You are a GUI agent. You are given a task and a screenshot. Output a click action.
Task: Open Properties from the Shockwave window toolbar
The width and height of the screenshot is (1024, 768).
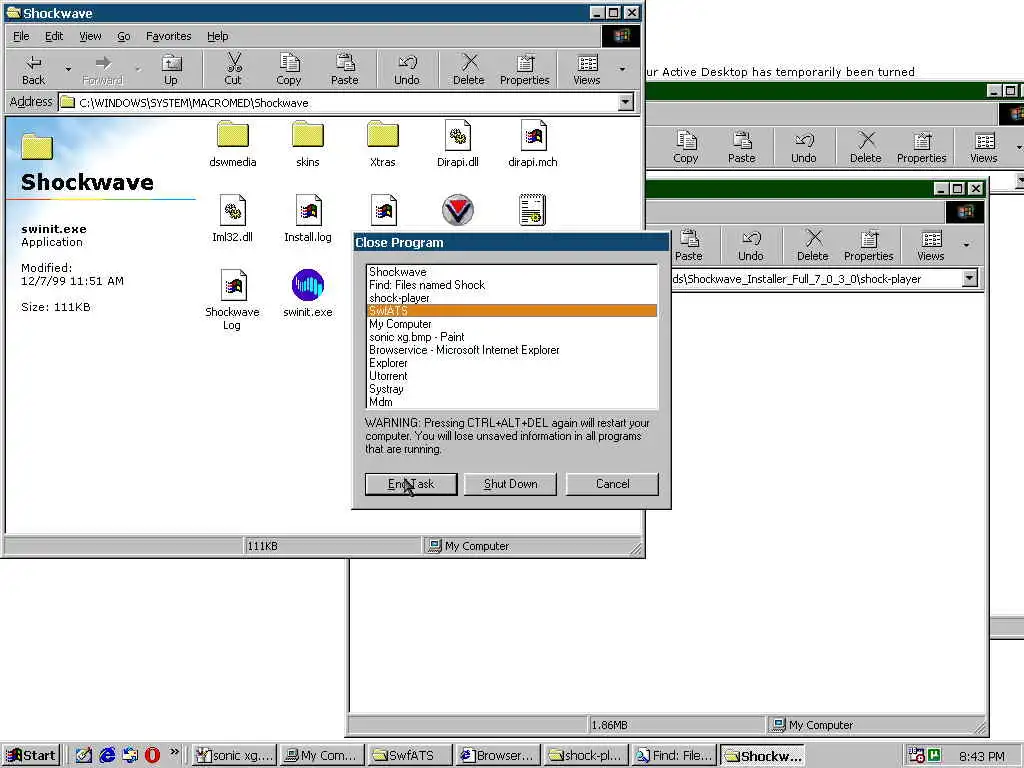[x=524, y=70]
